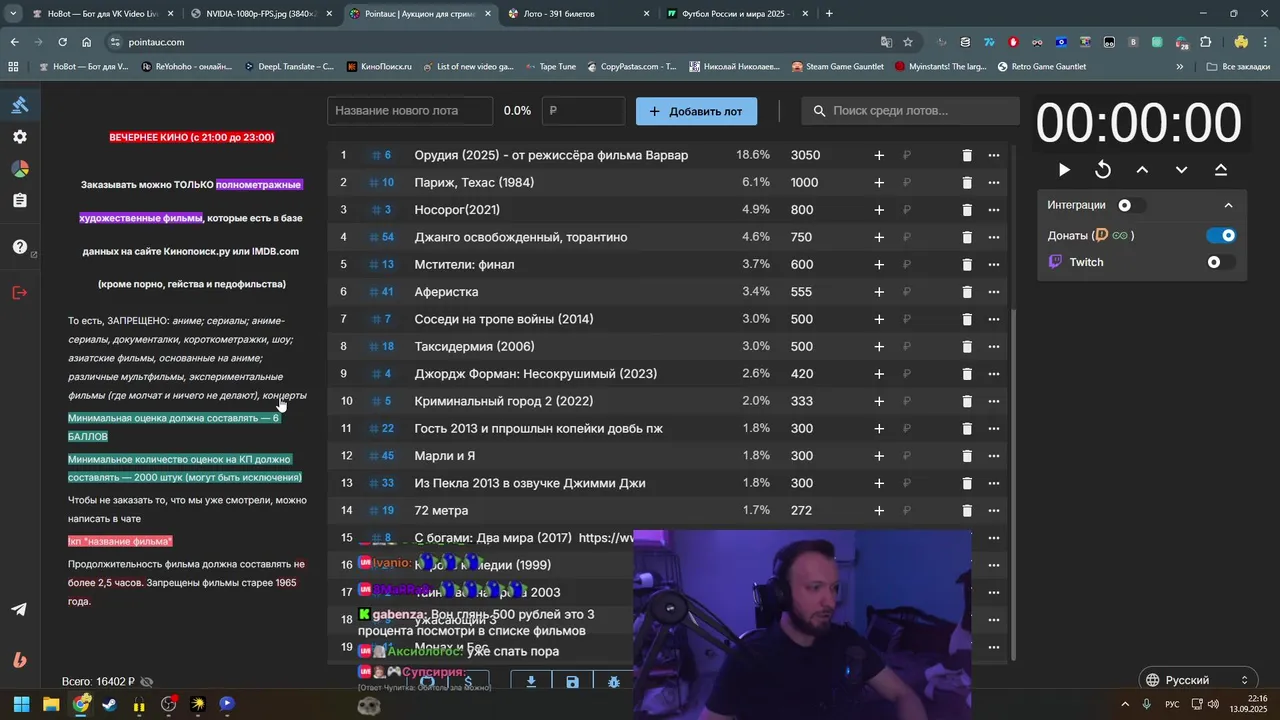Viewport: 1280px width, 720px height.
Task: Click the red logout icon in sidebar
Action: [20, 293]
